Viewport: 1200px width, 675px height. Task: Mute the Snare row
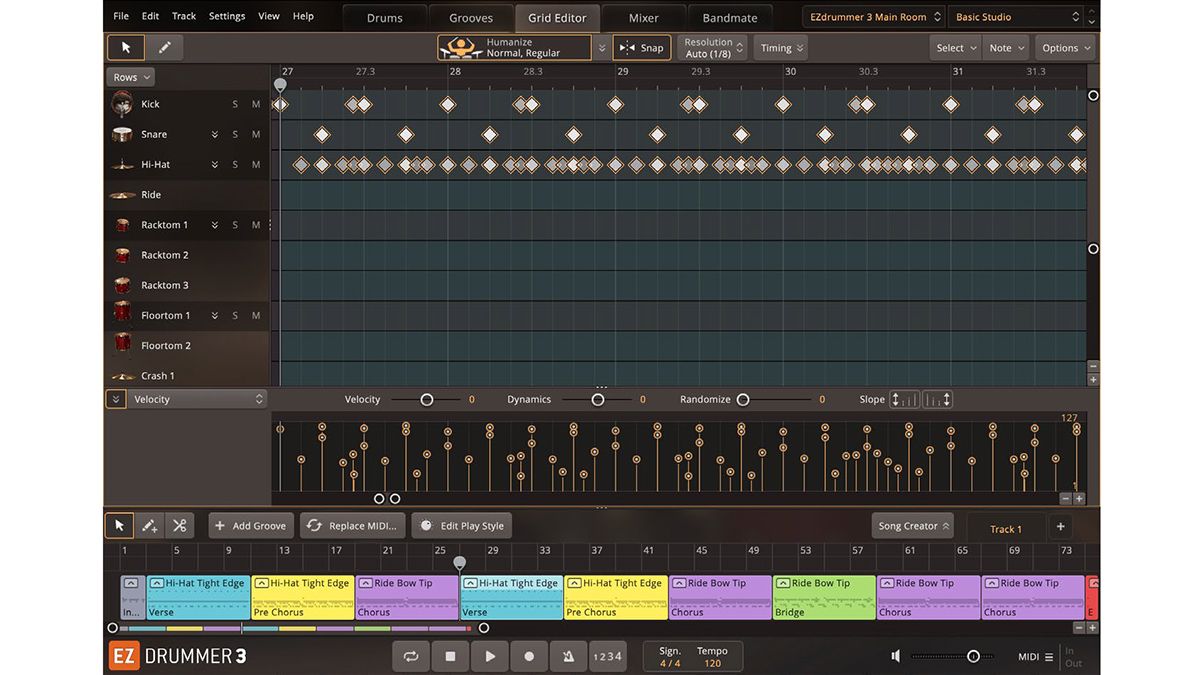click(x=256, y=134)
